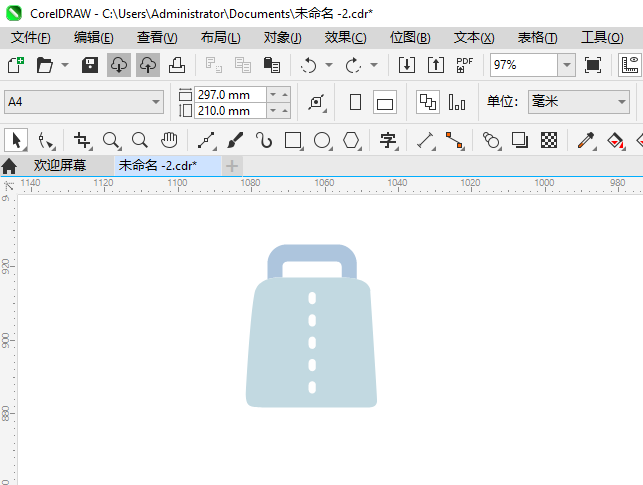Screen dimensions: 643x485
Task: Select the Shape edit tool
Action: point(46,140)
